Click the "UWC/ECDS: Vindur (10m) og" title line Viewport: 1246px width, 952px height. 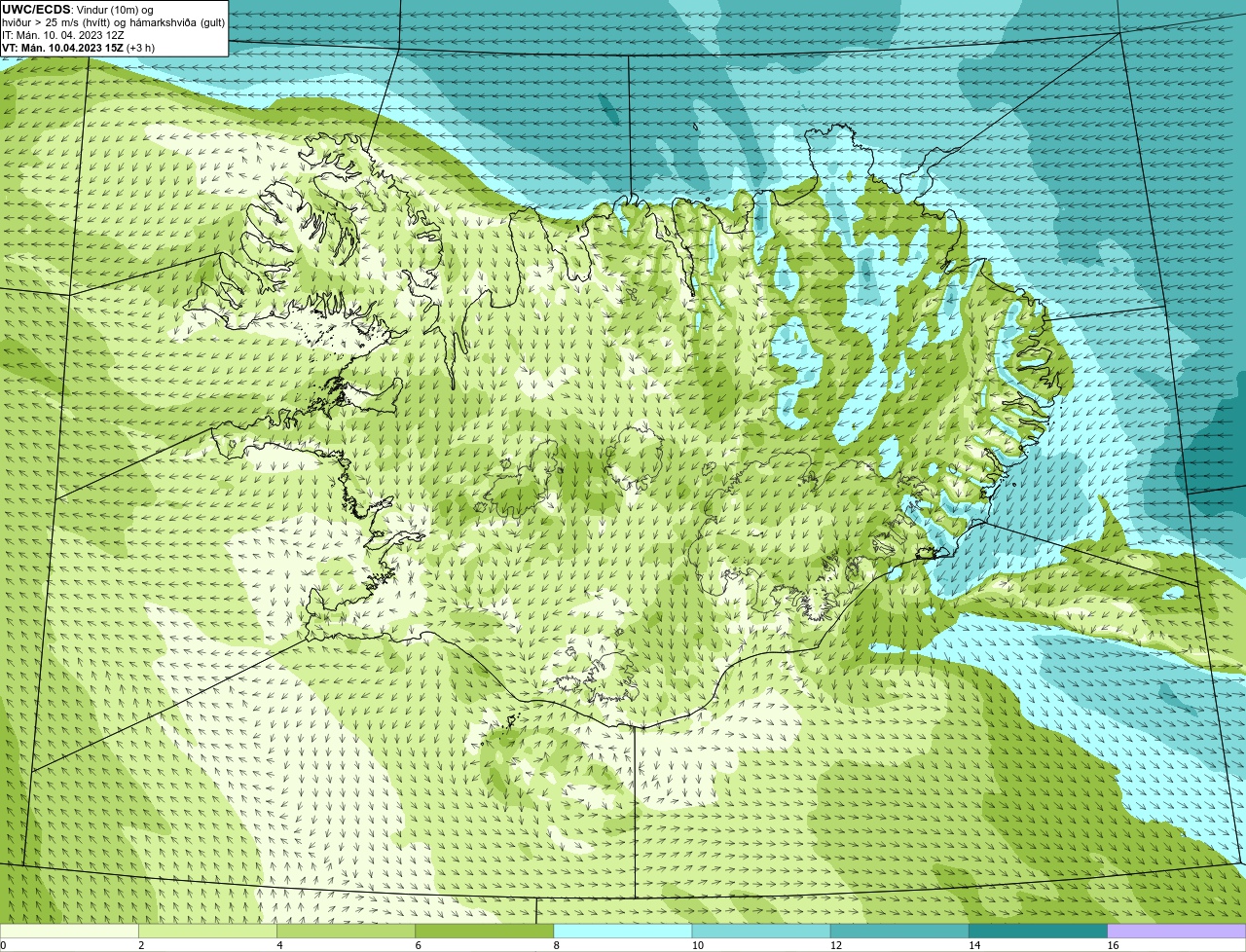pyautogui.click(x=78, y=9)
